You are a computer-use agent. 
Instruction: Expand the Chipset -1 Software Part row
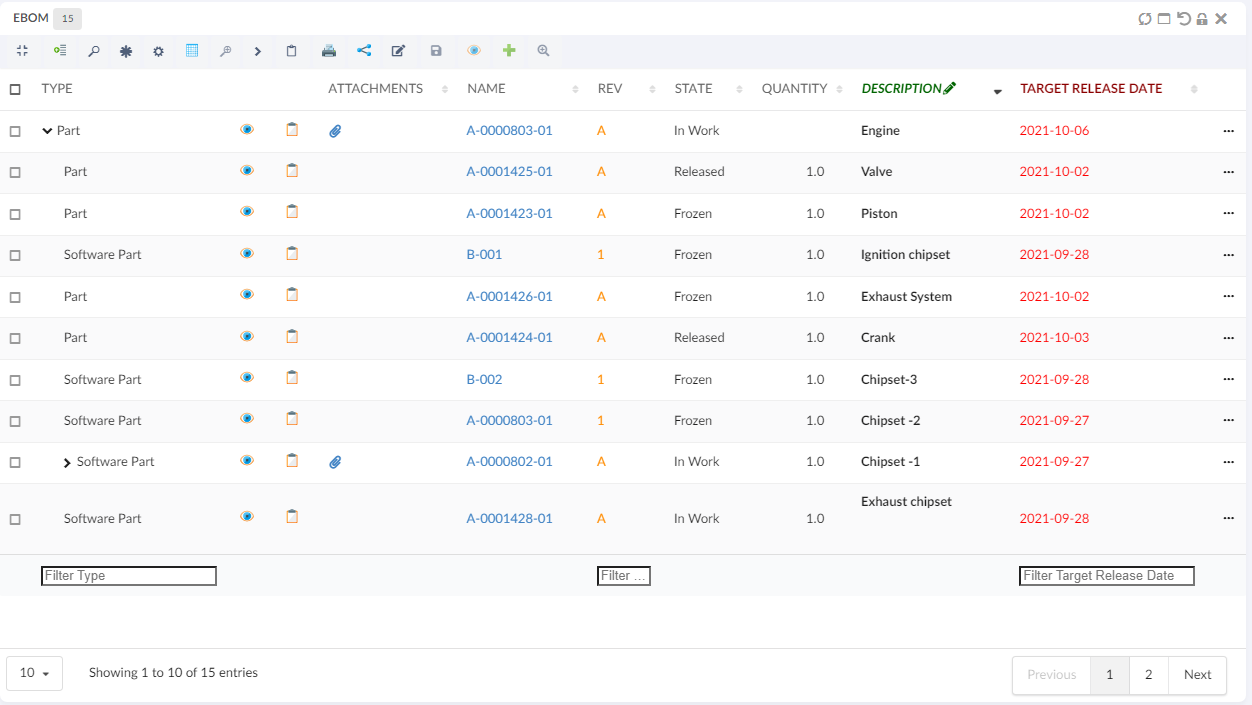point(67,463)
